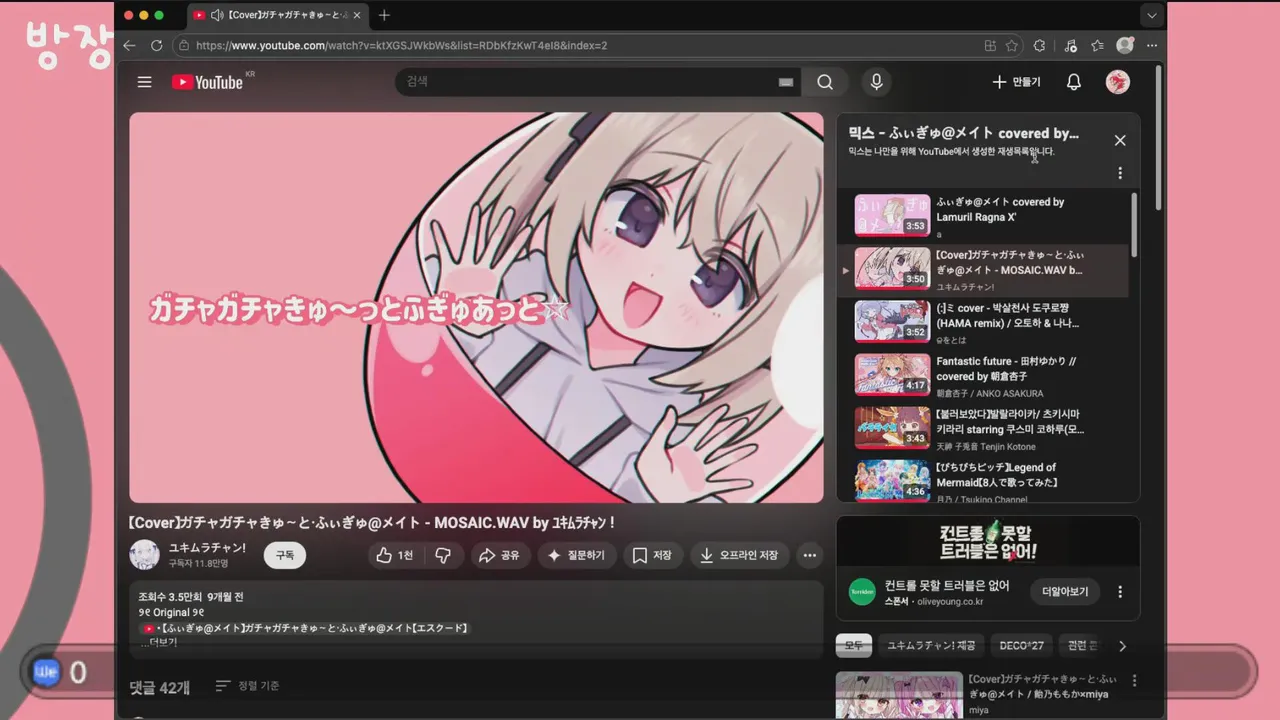1280x720 pixels.
Task: Start voice search with microphone icon
Action: pos(877,82)
